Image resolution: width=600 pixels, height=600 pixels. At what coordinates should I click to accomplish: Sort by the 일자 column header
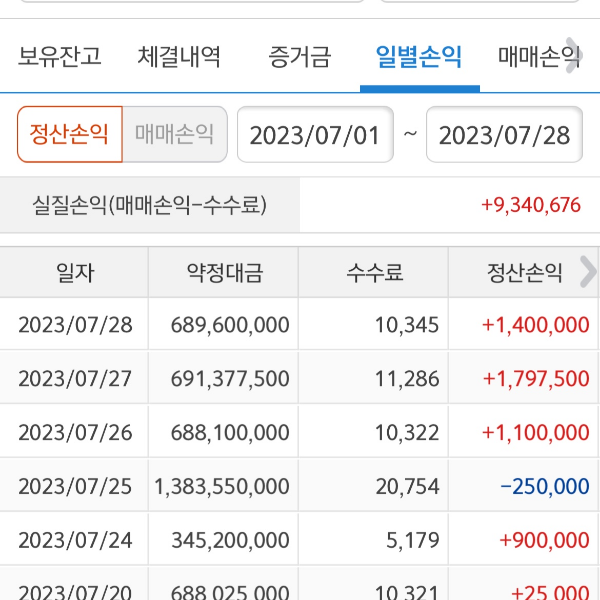pos(75,272)
